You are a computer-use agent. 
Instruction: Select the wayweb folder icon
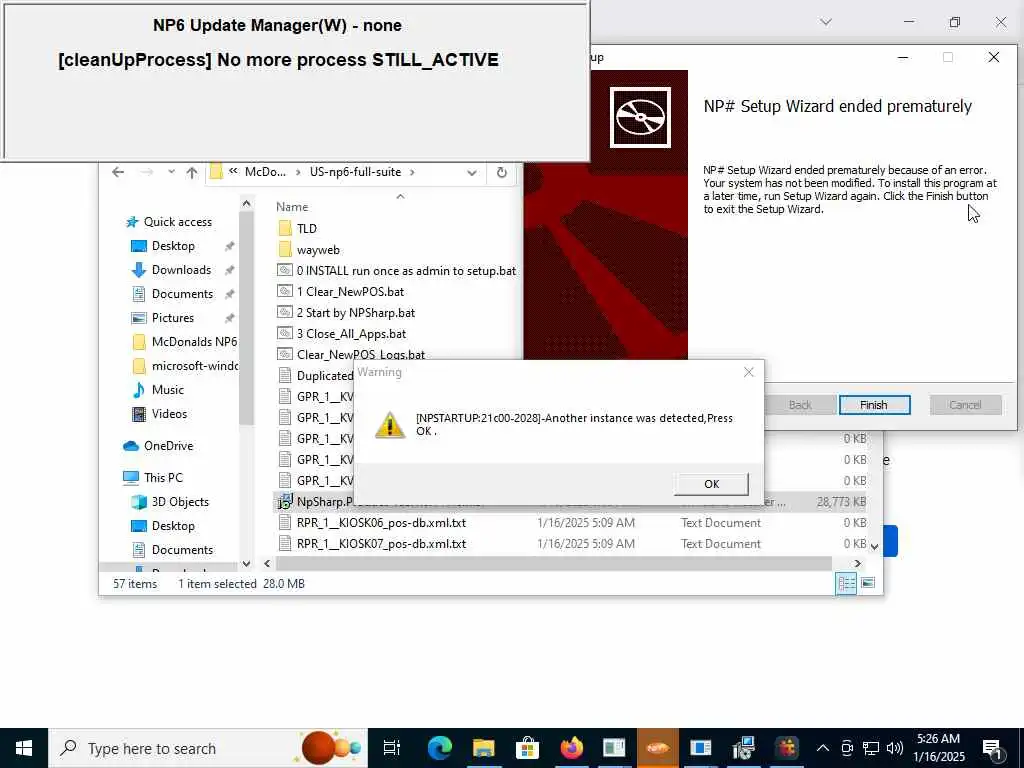pyautogui.click(x=285, y=249)
